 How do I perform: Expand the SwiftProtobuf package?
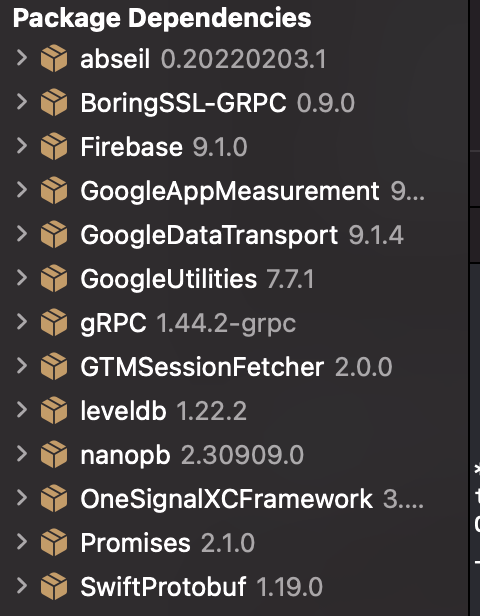pos(22,586)
